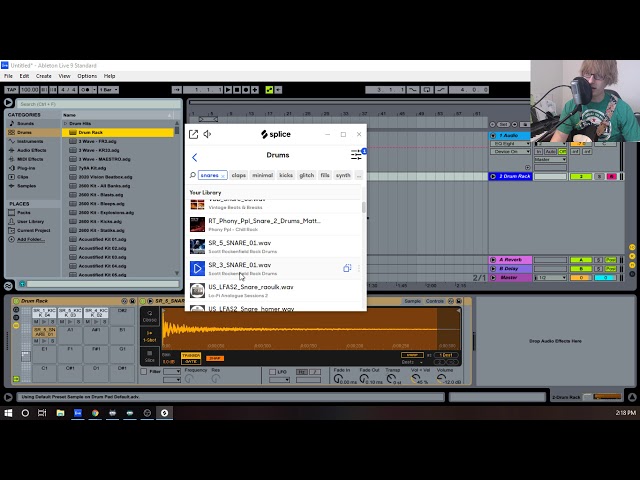The width and height of the screenshot is (640, 480).
Task: Open Packs under Places
Action: point(23,213)
